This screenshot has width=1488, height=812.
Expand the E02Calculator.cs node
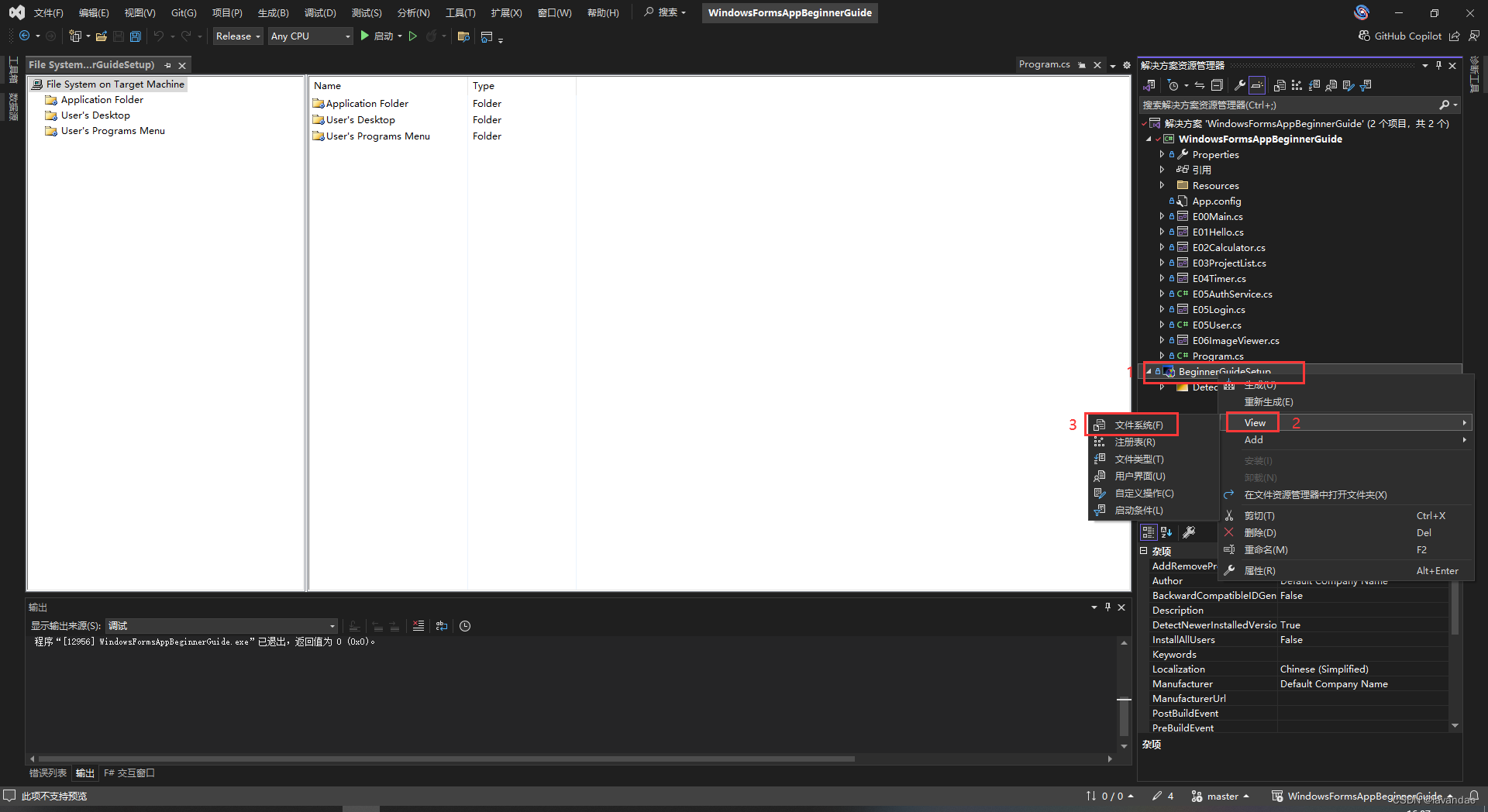pyautogui.click(x=1162, y=247)
